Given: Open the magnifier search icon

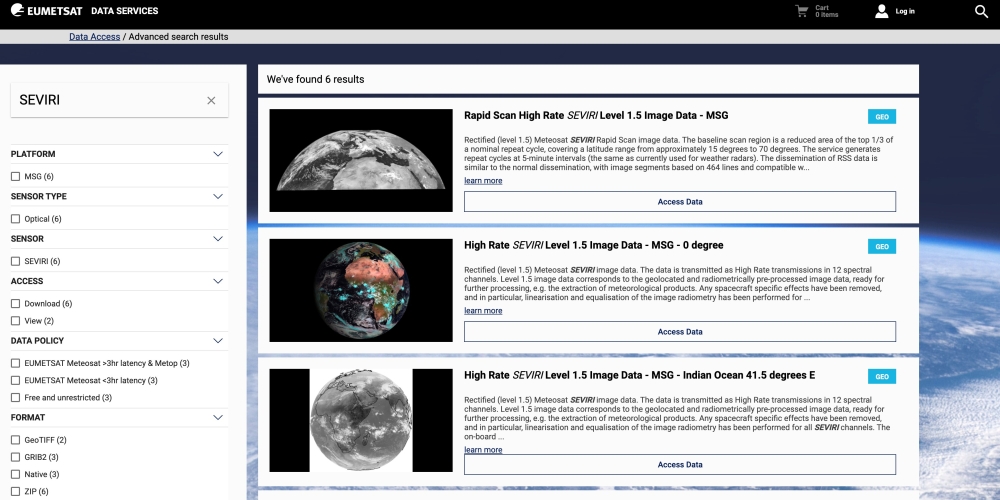Looking at the screenshot, I should click(x=982, y=11).
